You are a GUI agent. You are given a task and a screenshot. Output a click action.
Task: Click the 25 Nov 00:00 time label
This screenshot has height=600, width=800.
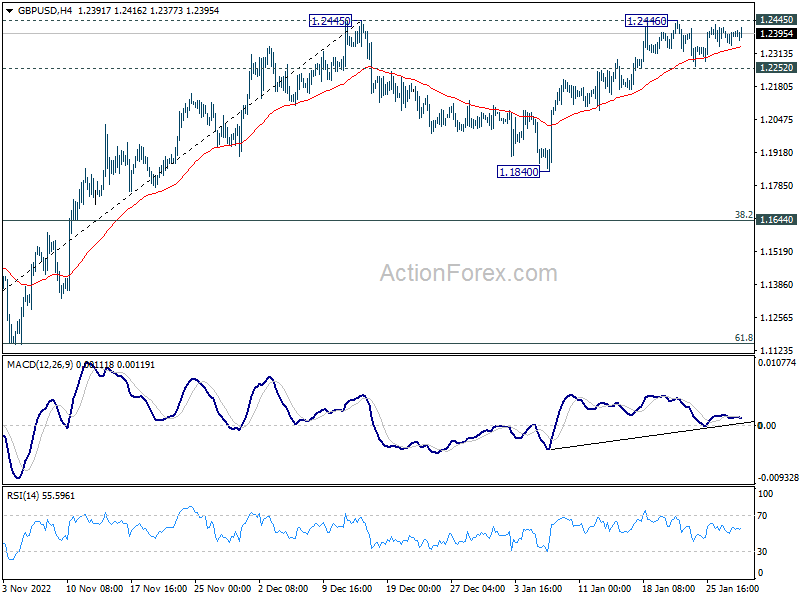click(x=222, y=588)
